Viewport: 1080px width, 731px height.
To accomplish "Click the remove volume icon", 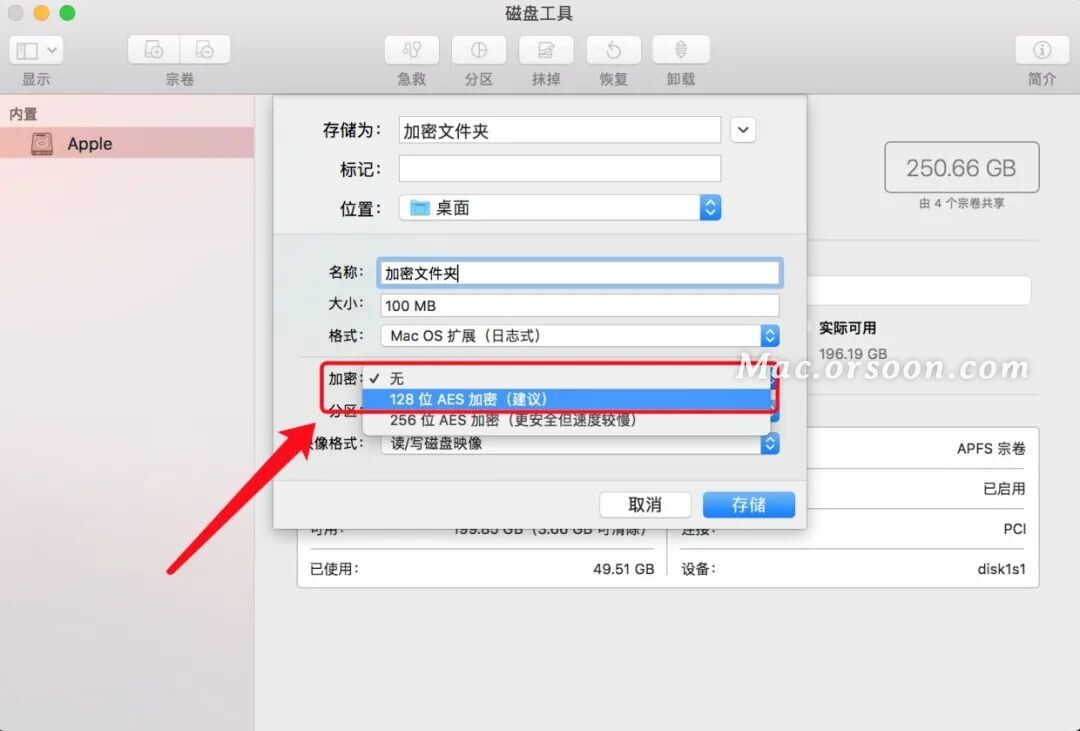I will 205,50.
